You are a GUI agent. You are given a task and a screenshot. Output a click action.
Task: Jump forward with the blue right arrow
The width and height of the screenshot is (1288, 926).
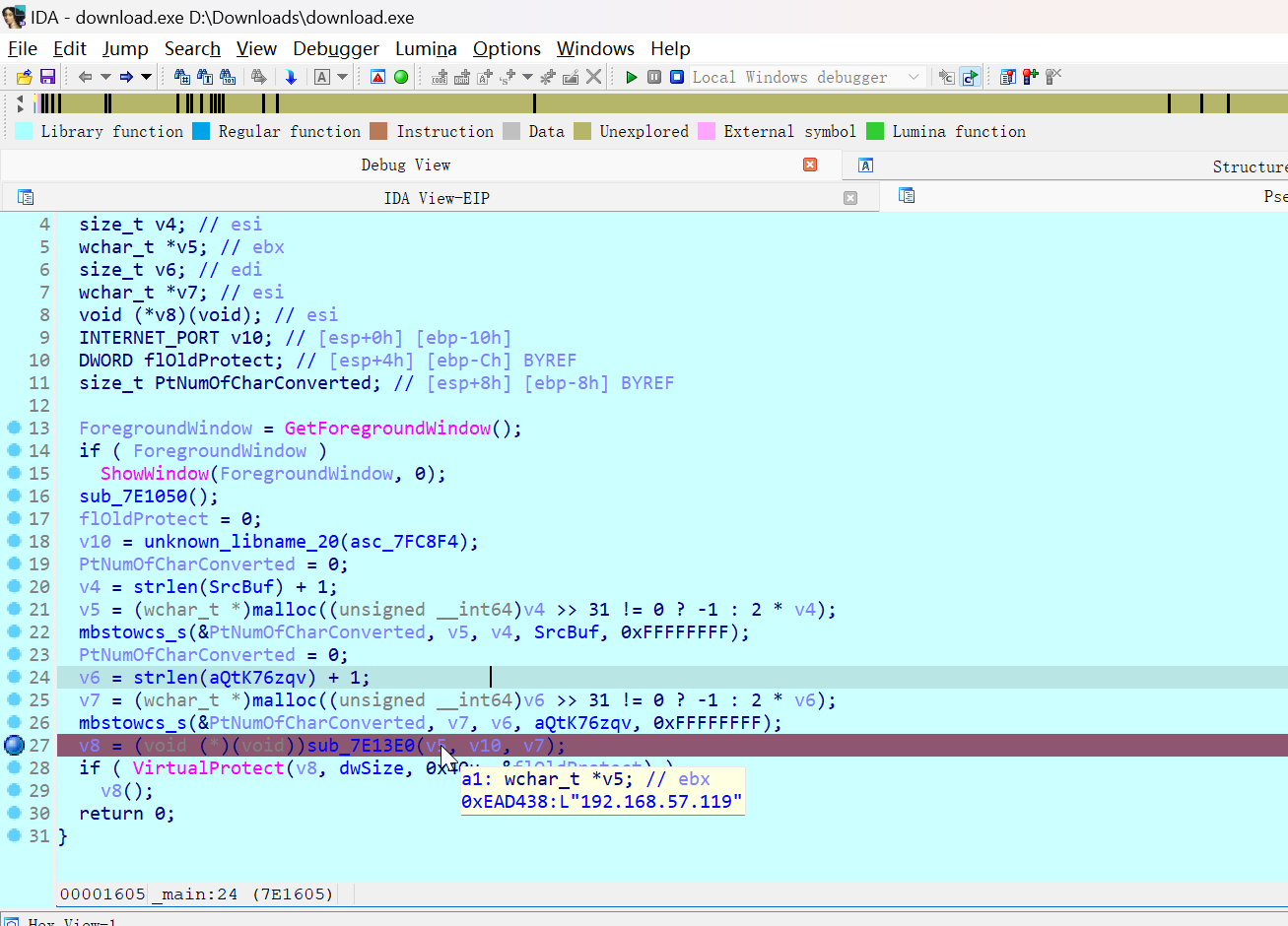click(x=126, y=77)
